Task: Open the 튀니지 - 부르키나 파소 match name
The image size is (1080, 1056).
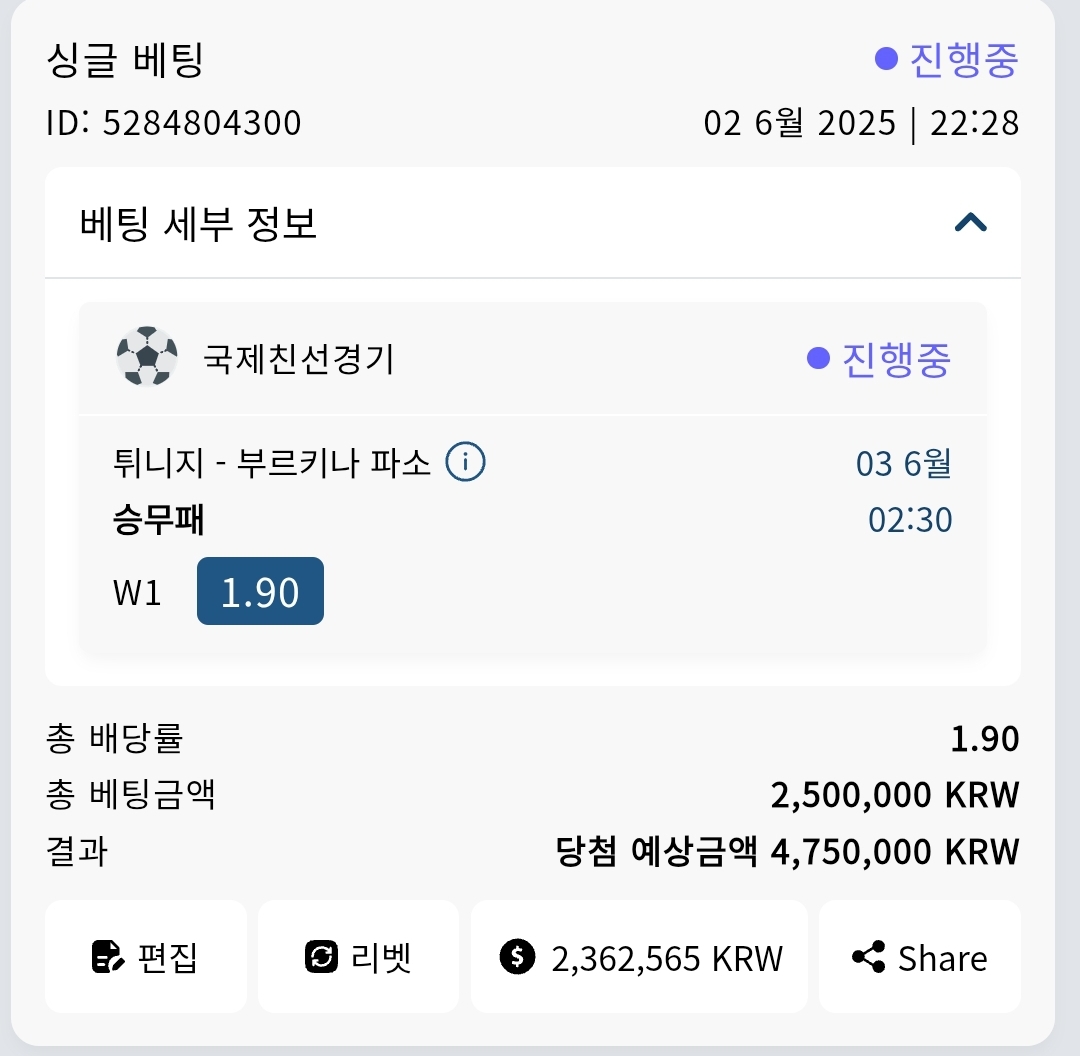Action: (271, 462)
